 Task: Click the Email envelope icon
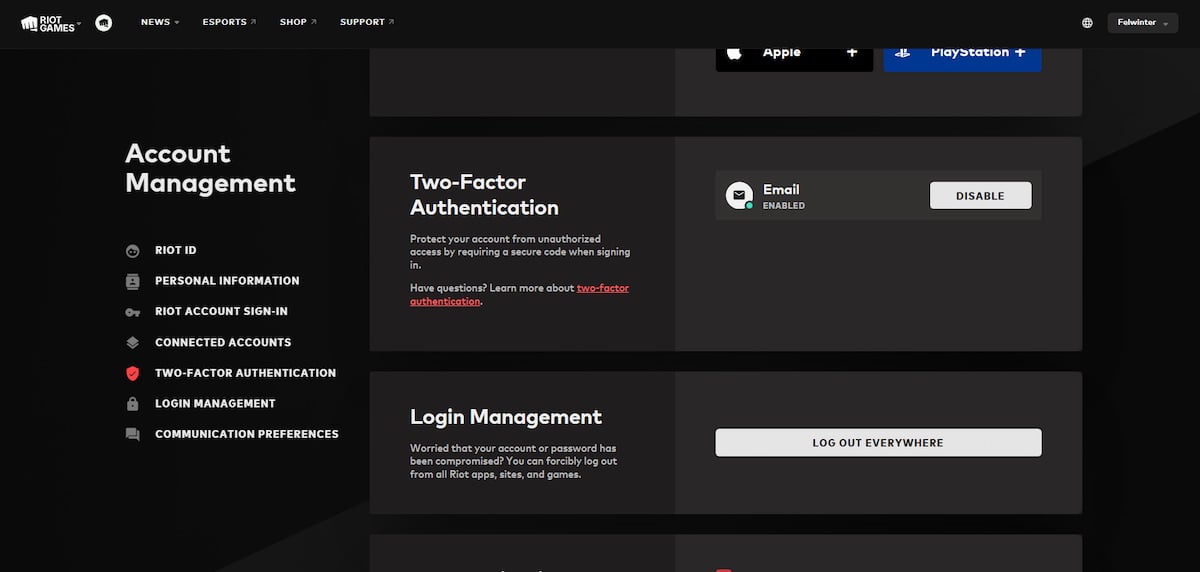[739, 196]
